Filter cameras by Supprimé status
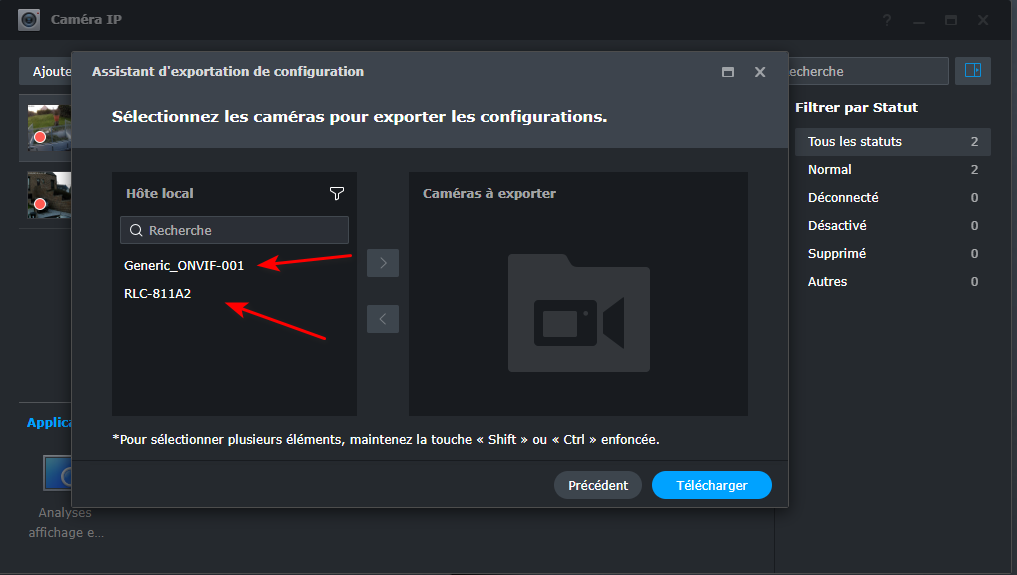This screenshot has width=1017, height=575. coord(837,254)
